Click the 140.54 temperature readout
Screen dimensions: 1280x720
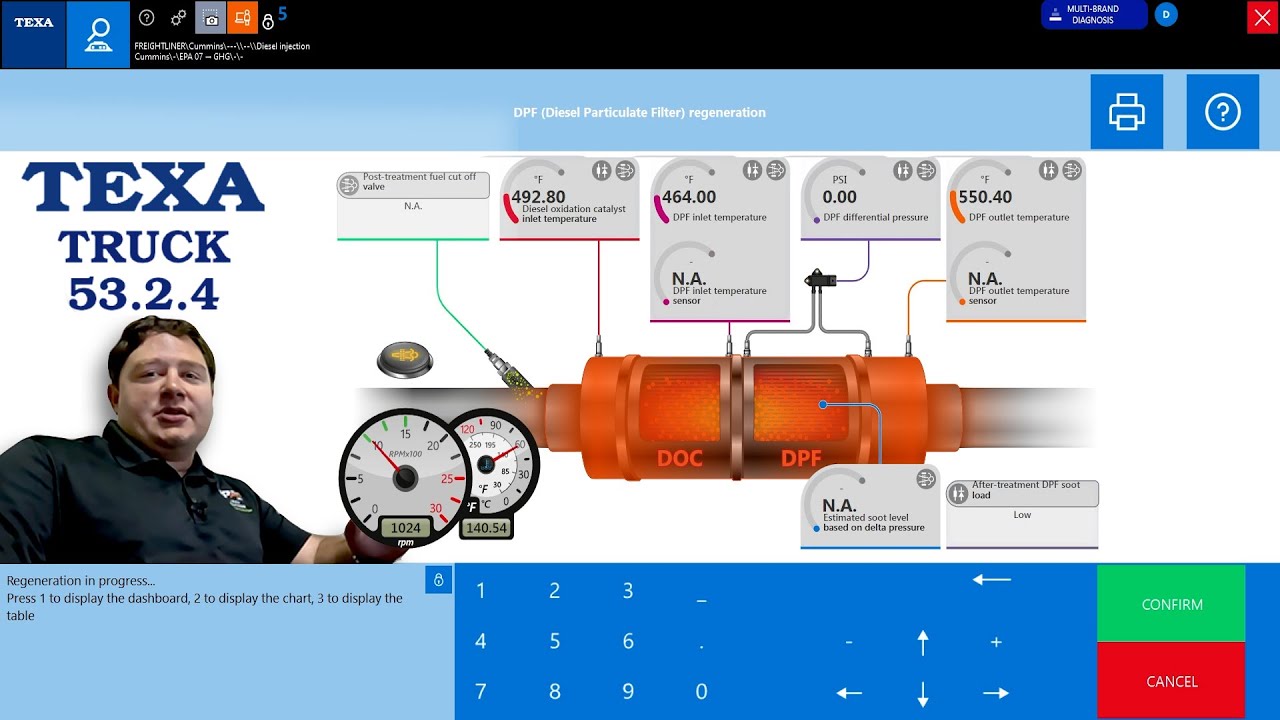[x=485, y=528]
